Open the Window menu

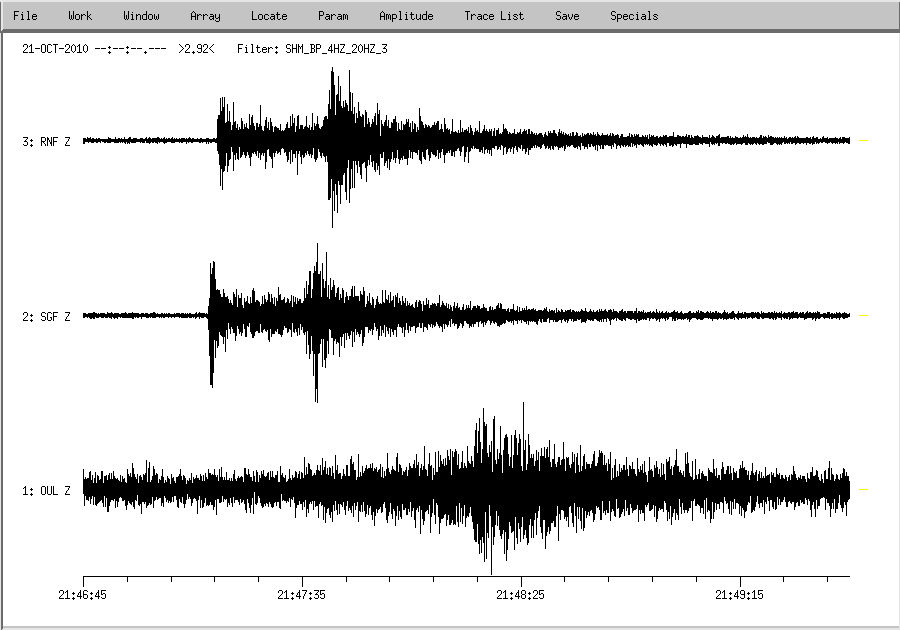point(141,16)
